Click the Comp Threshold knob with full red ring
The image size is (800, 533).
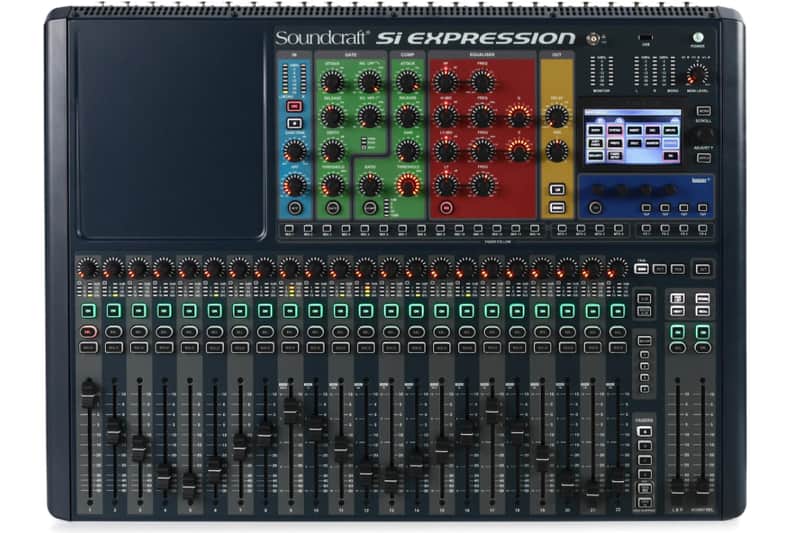(x=407, y=186)
